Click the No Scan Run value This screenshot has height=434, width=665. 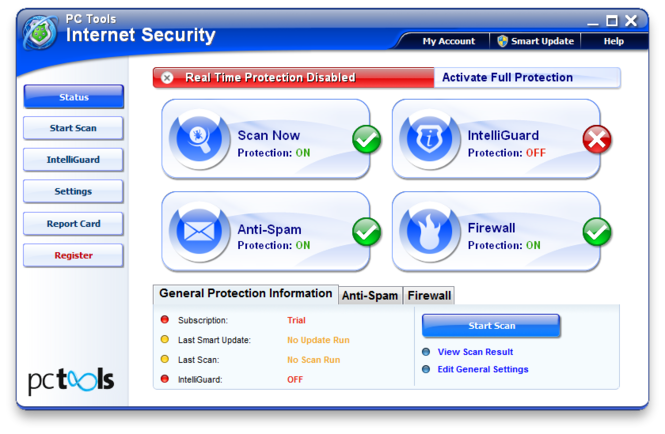tap(313, 360)
